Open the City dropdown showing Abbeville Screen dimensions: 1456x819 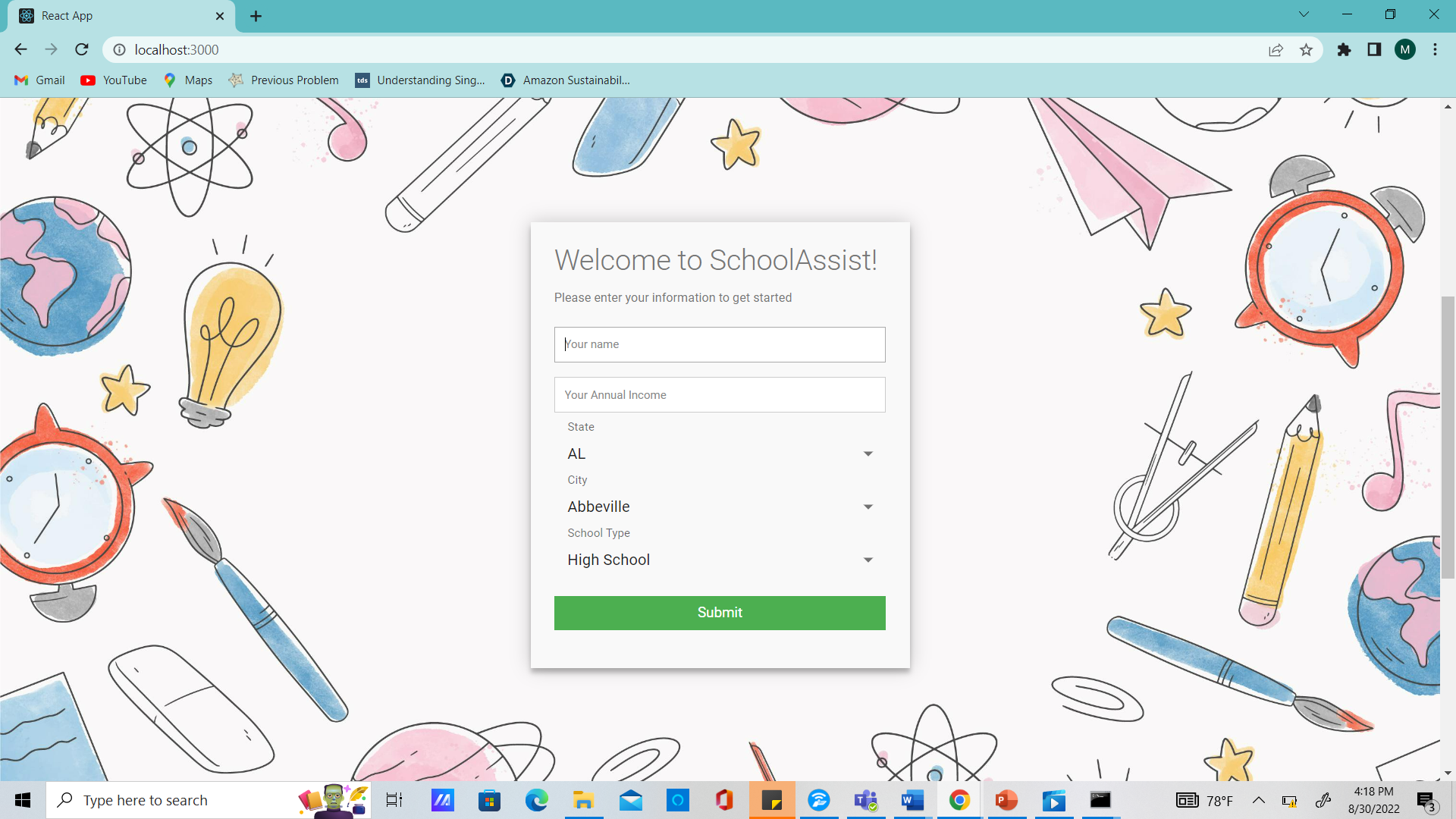click(x=719, y=507)
